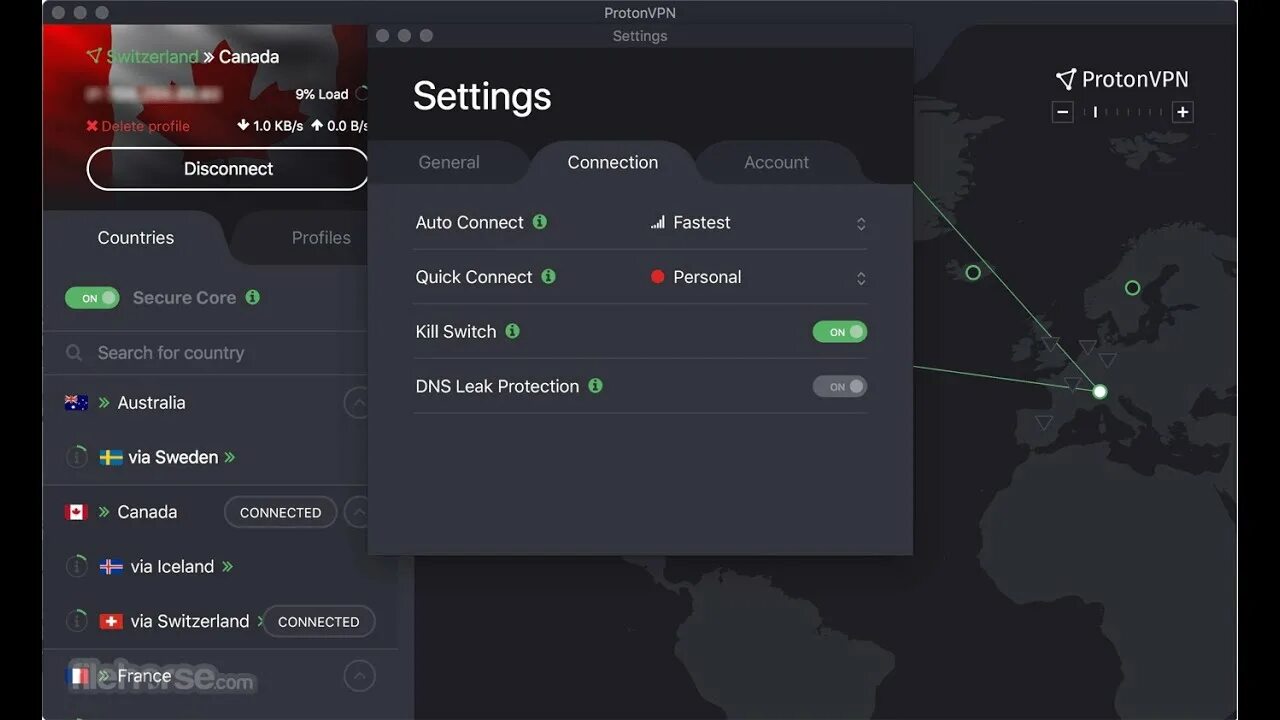Screen dimensions: 1280x720
Task: Switch to the Profiles tab
Action: pos(321,238)
